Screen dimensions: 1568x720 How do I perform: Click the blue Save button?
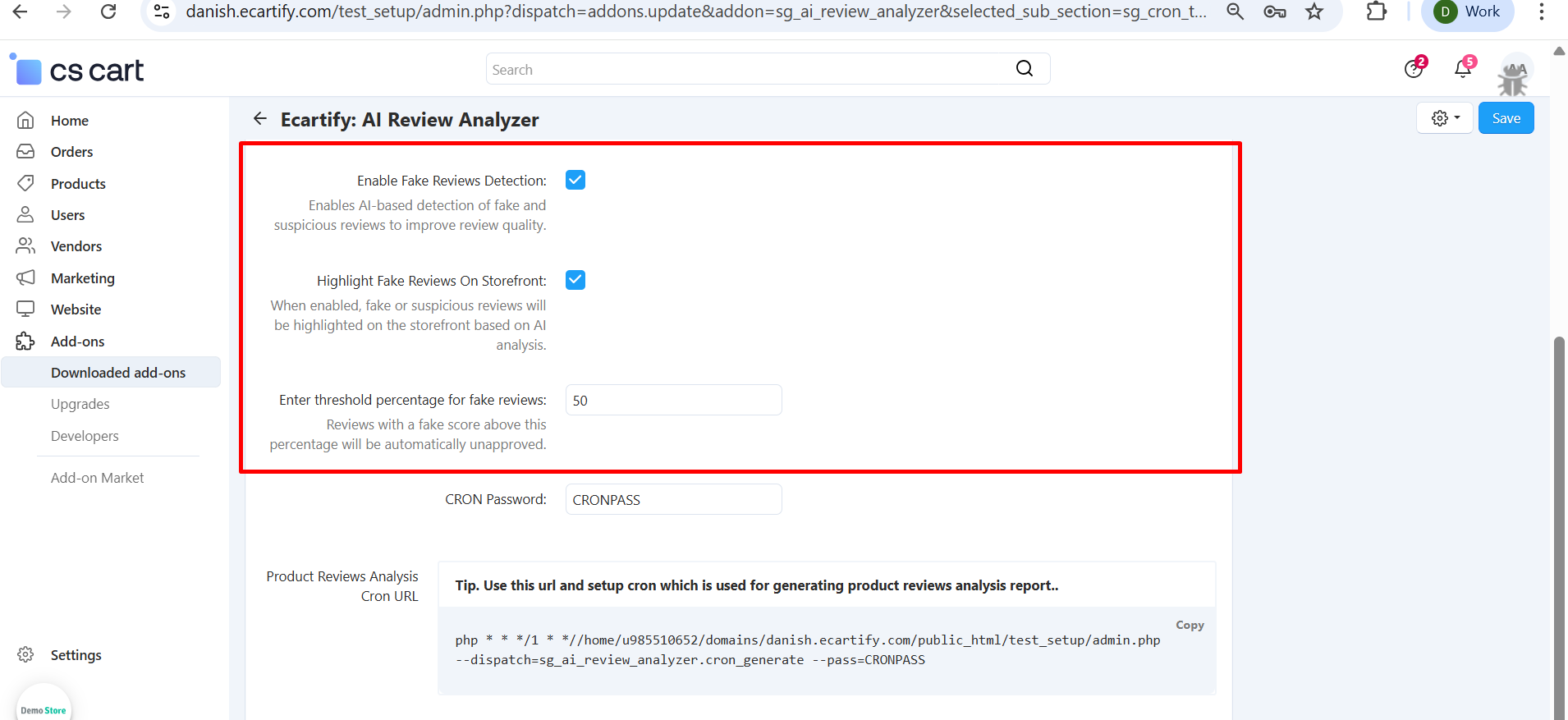pos(1506,118)
